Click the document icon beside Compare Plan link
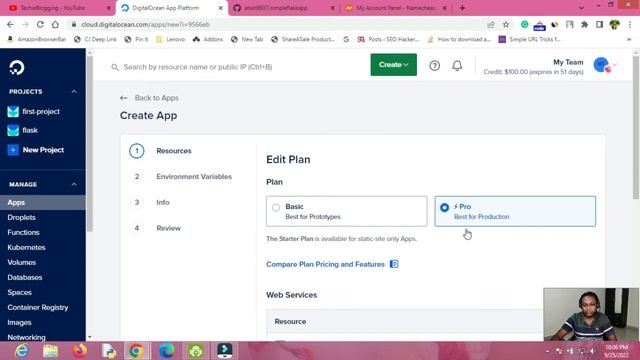 point(394,264)
